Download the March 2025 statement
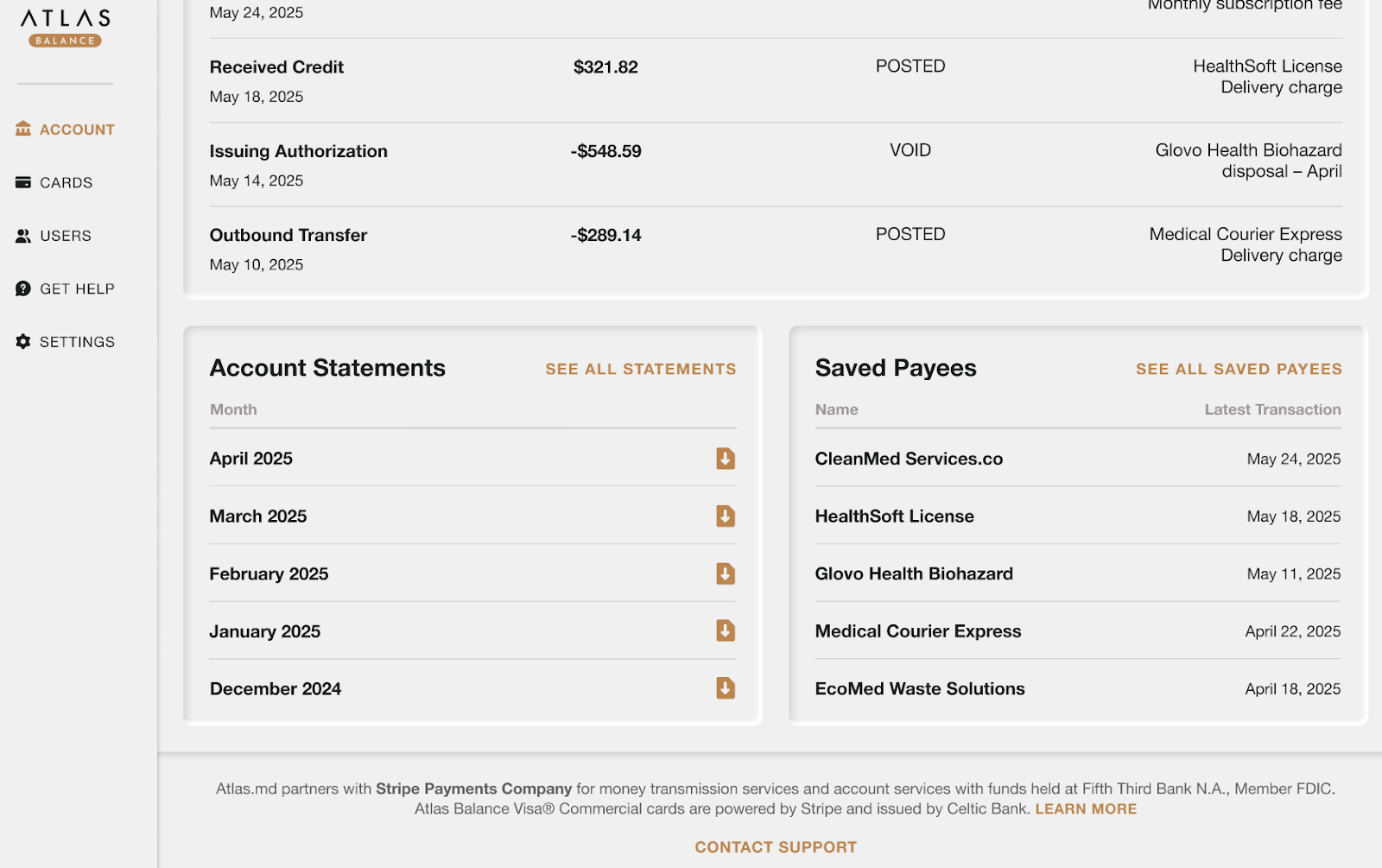Screen dimensions: 1382x868 (725, 516)
